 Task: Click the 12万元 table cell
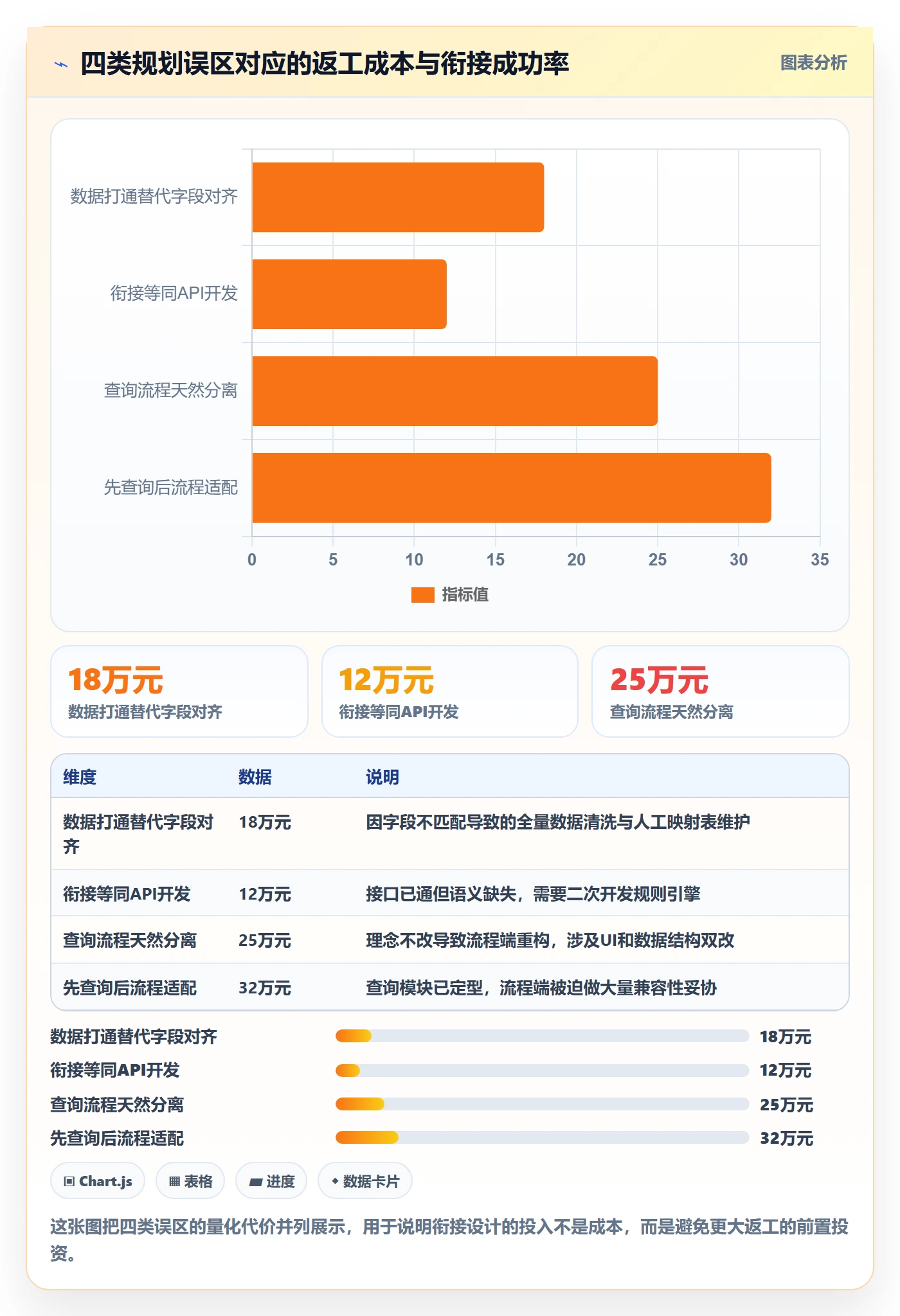click(265, 894)
